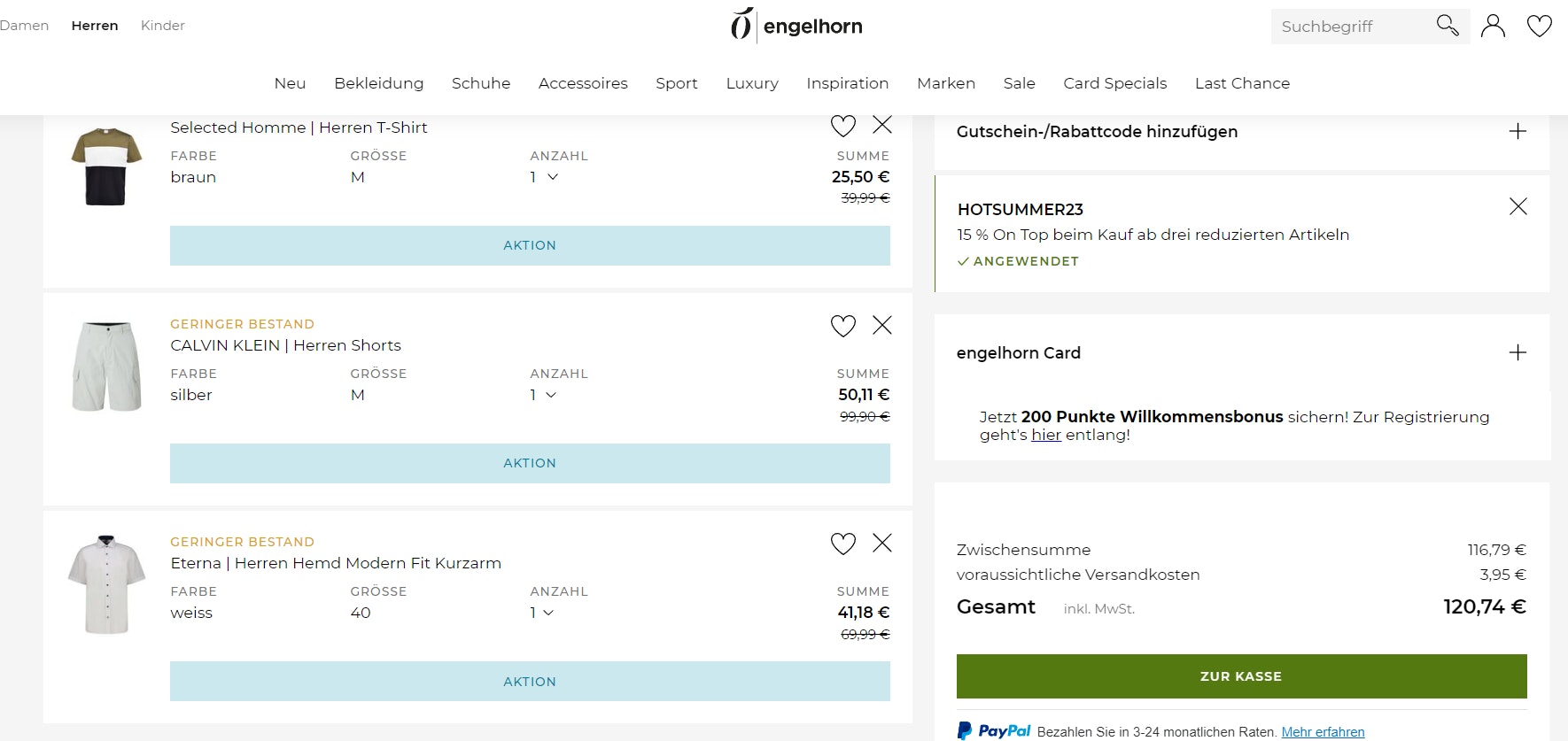Viewport: 1568px width, 741px height.
Task: Open the Accessoires menu
Action: click(x=583, y=83)
